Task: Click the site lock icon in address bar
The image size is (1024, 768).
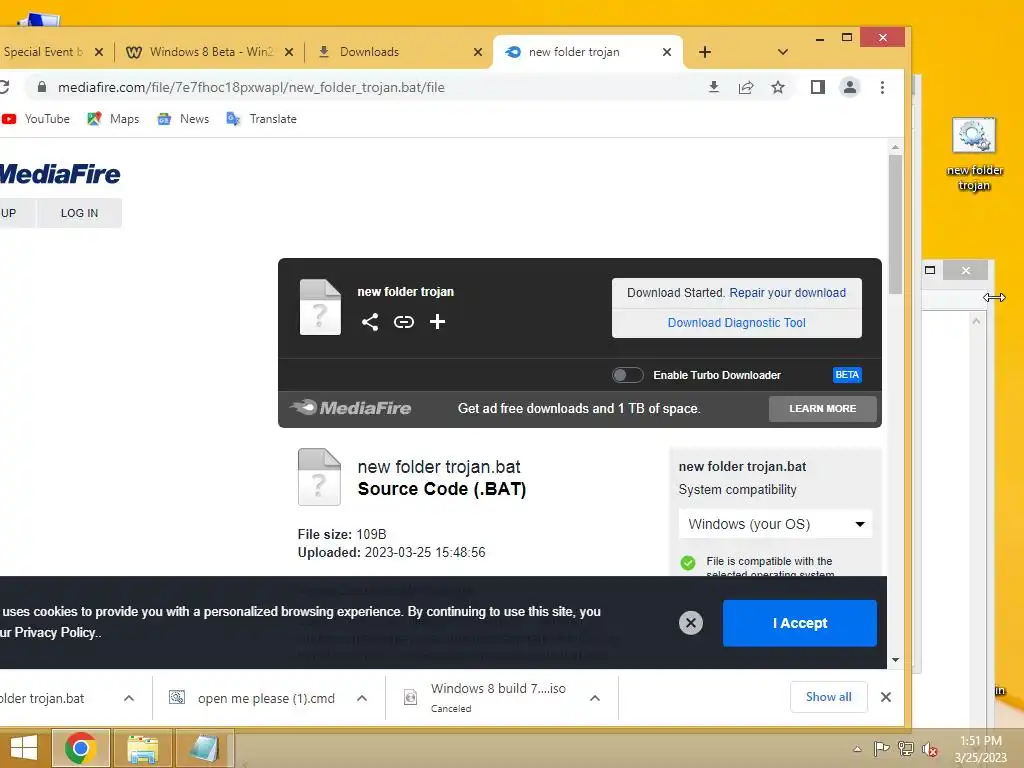Action: click(x=42, y=87)
